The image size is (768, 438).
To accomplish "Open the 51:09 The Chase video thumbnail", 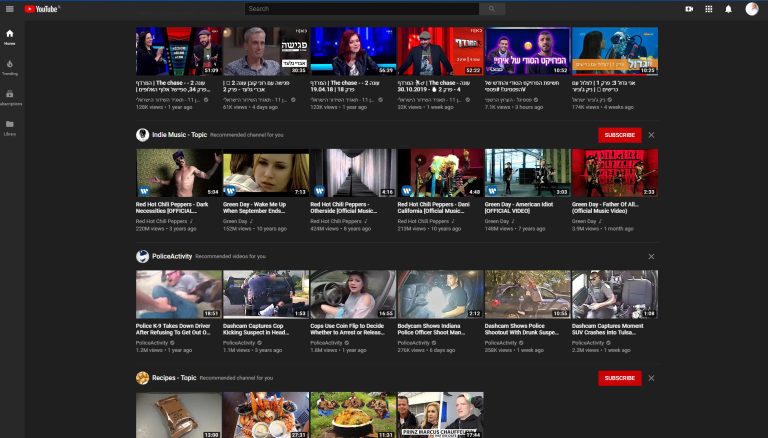I will (179, 51).
